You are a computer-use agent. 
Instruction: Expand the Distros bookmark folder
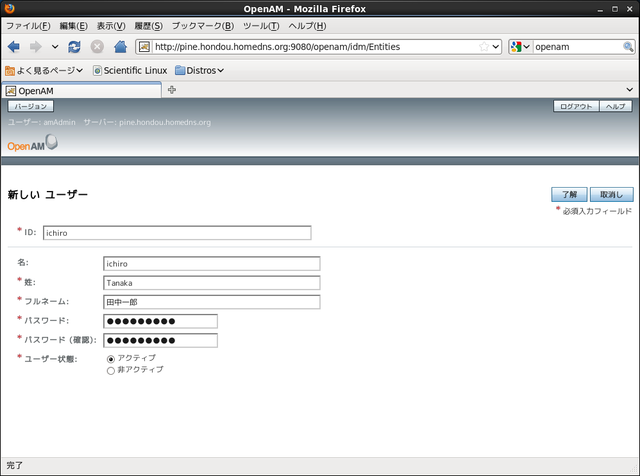(x=199, y=70)
